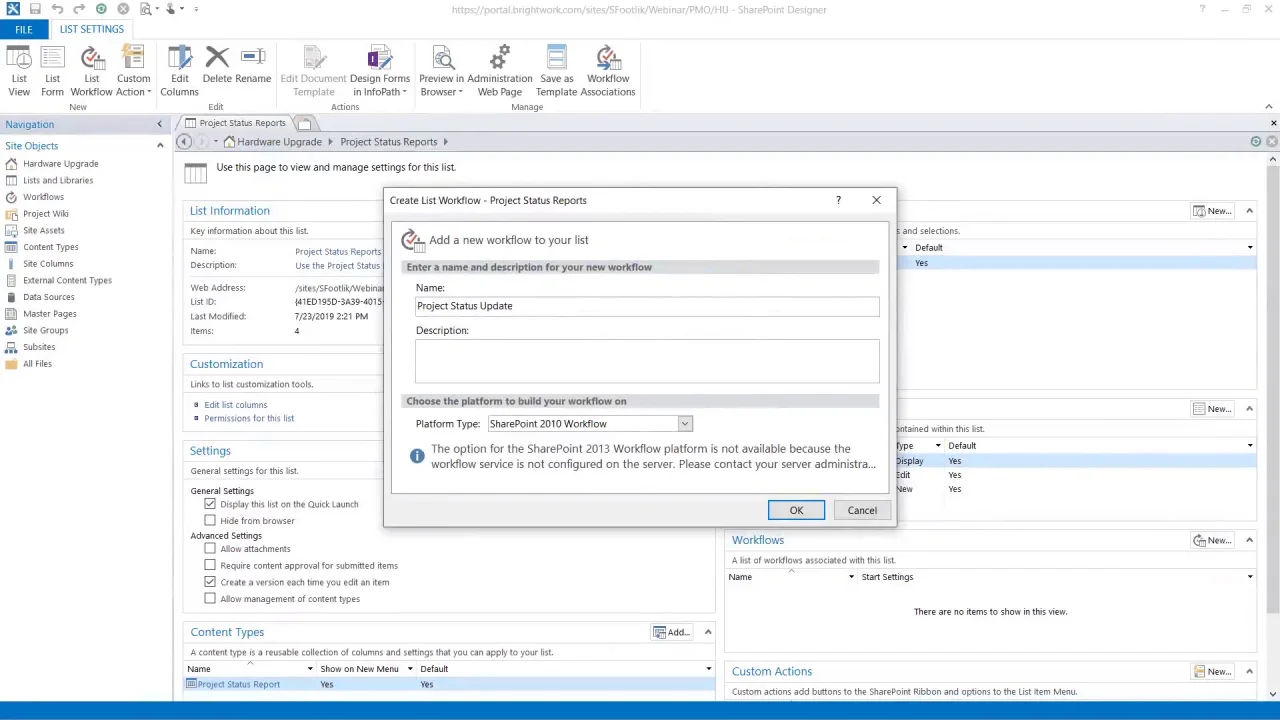Click the Rename ribbon icon
Viewport: 1280px width, 720px height.
253,65
